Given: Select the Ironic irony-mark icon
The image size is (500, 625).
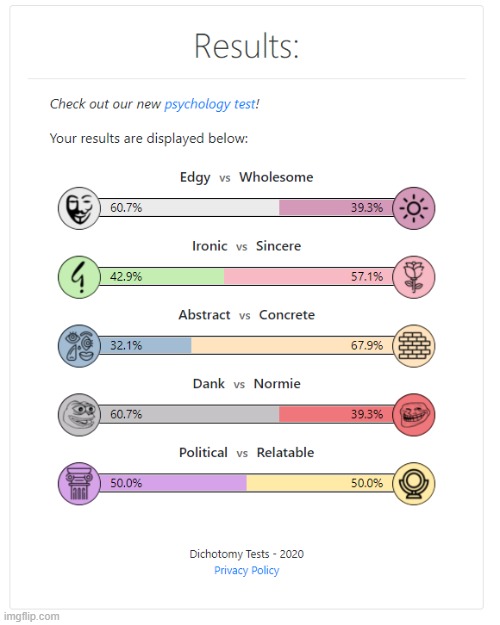Looking at the screenshot, I should click(79, 277).
